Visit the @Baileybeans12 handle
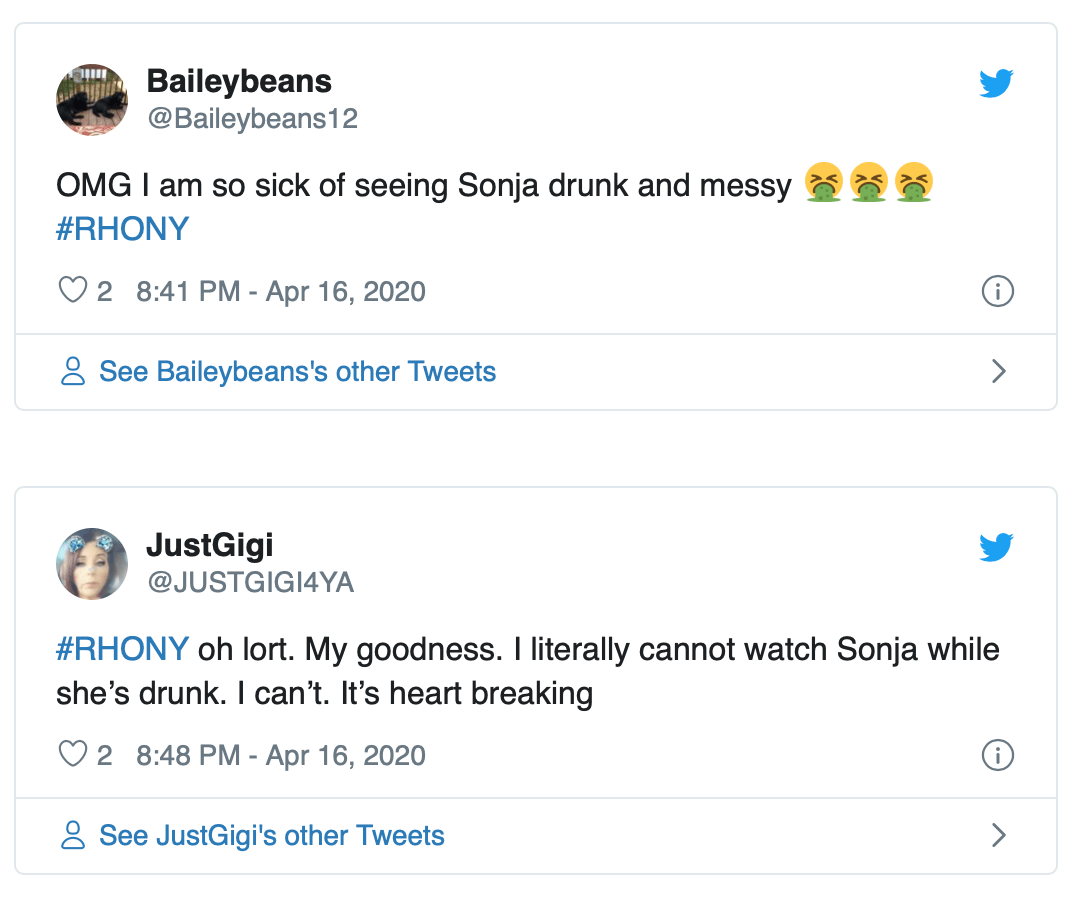Screen dimensions: 1076x900 click(x=252, y=119)
